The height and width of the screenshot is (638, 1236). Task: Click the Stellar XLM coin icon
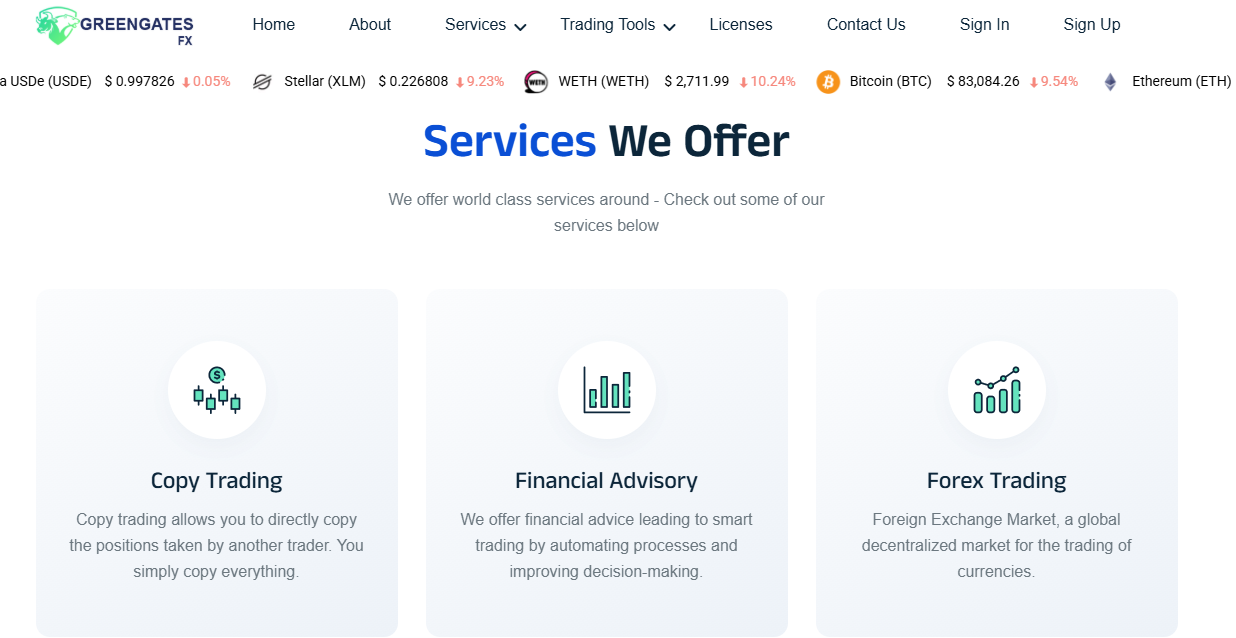coord(262,82)
